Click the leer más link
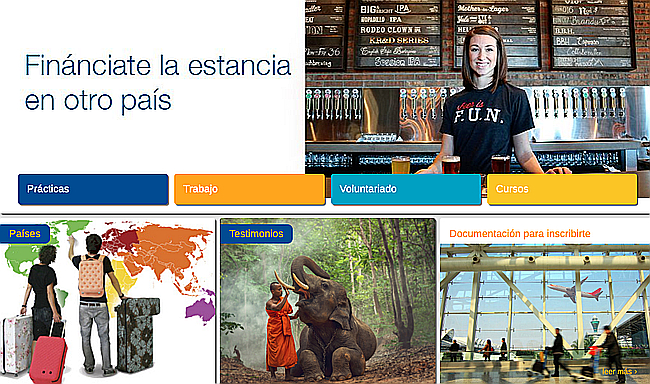The width and height of the screenshot is (650, 384). tap(617, 372)
